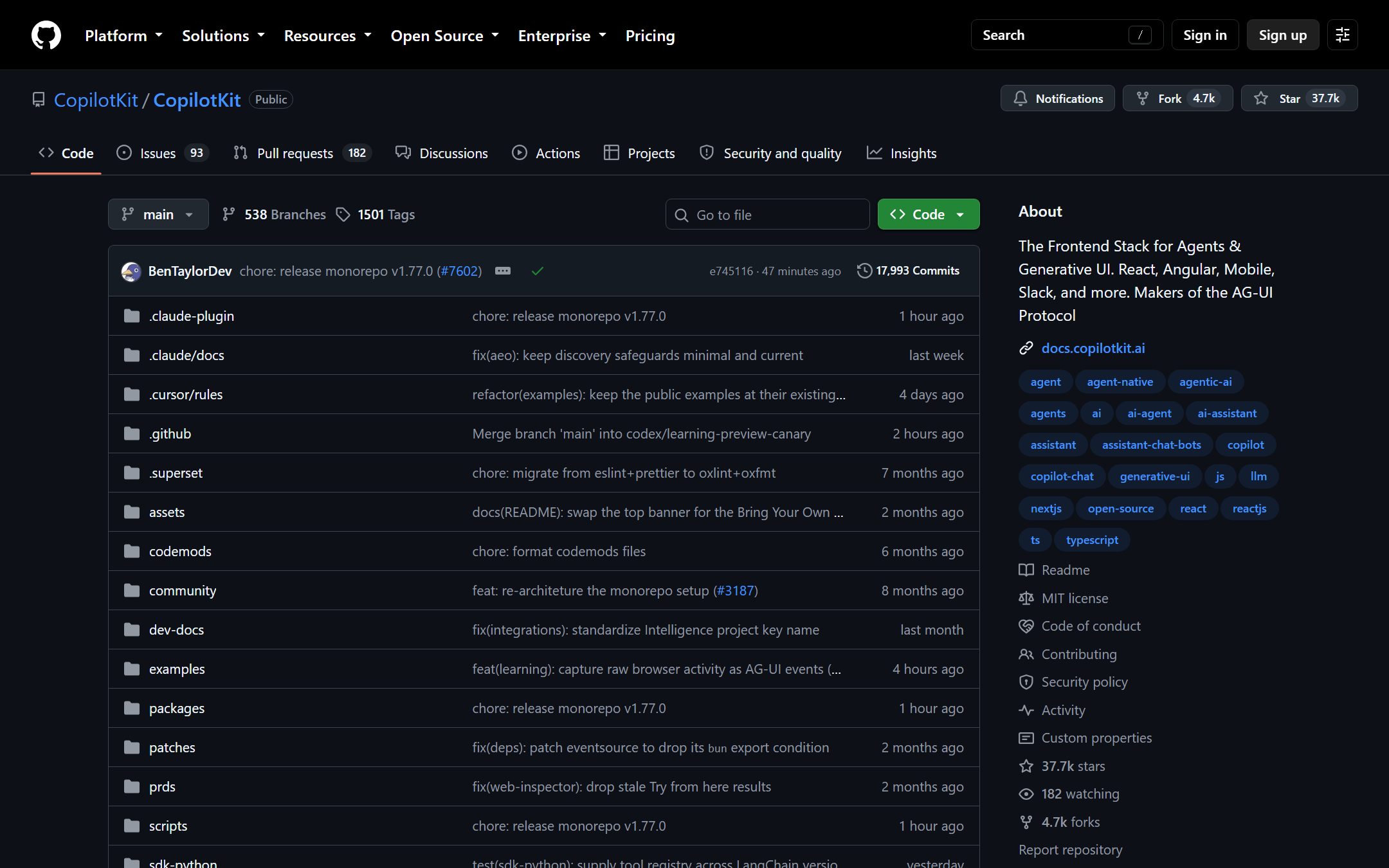Click the GitHub Octocat logo
Image resolution: width=1389 pixels, height=868 pixels.
coord(46,35)
